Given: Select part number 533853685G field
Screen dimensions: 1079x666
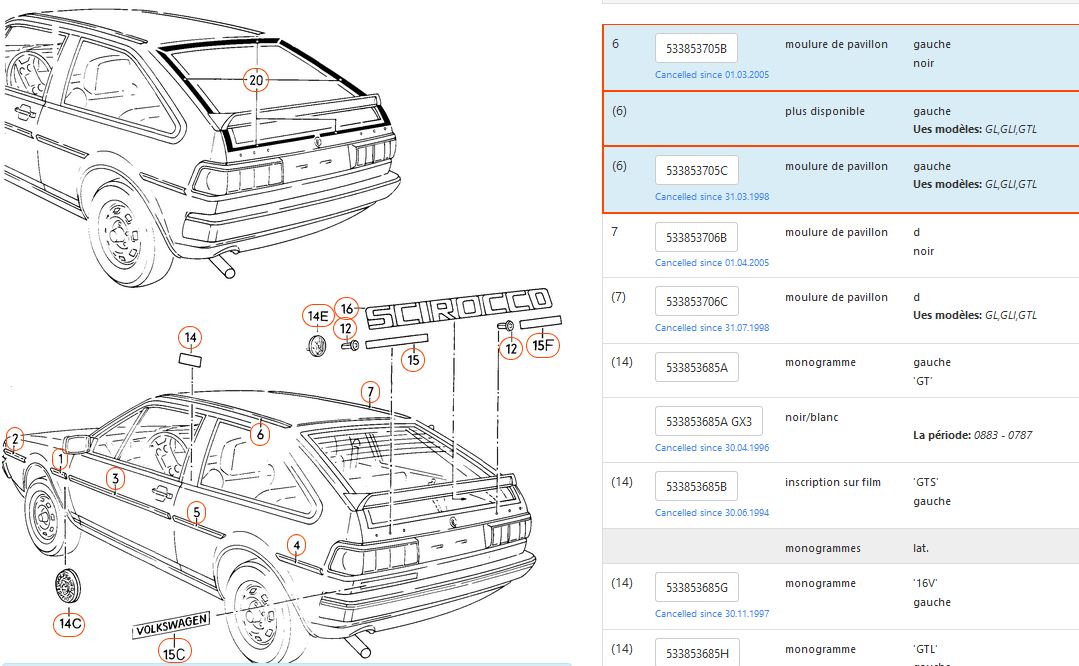Looking at the screenshot, I should click(x=696, y=587).
